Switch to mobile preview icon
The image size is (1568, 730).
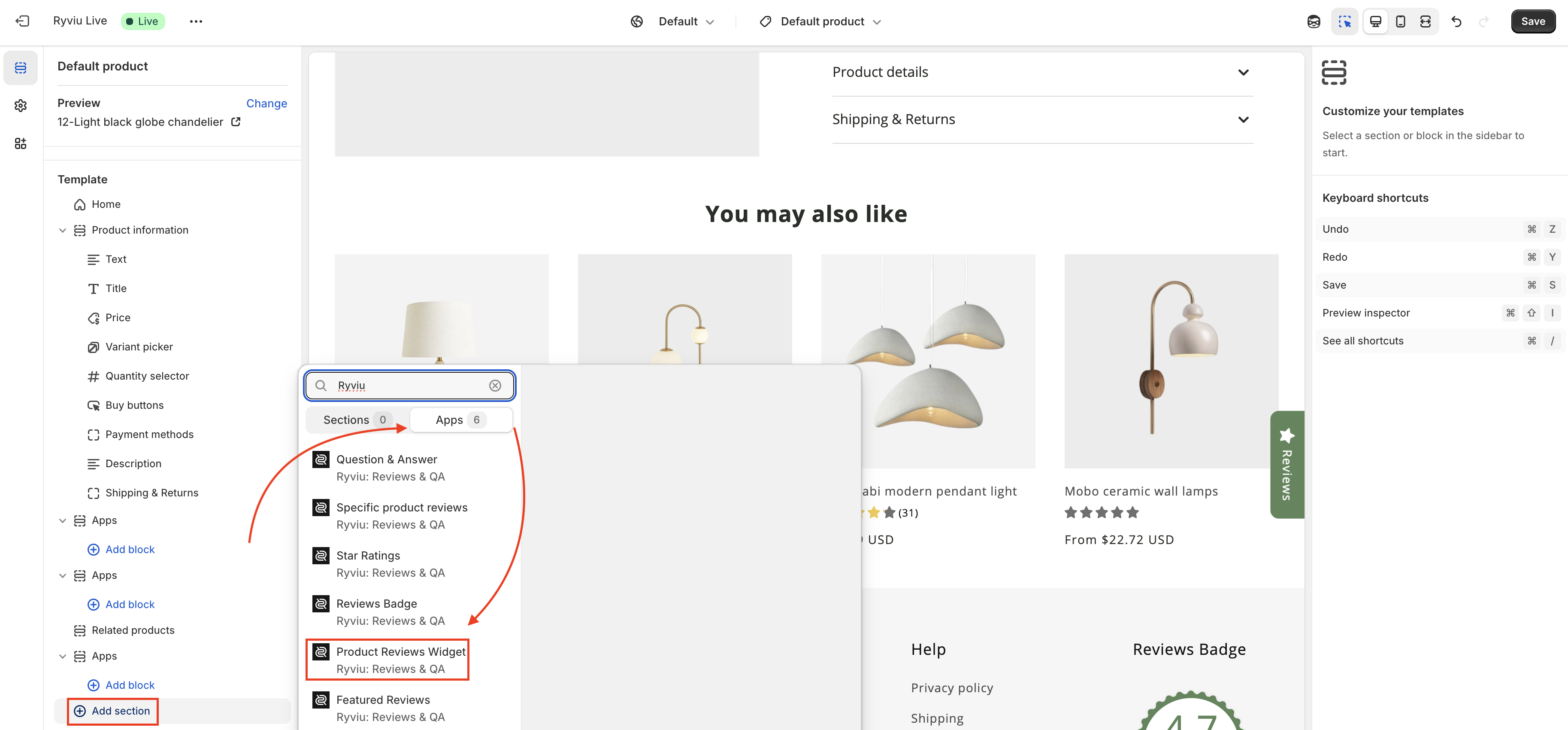tap(1400, 21)
